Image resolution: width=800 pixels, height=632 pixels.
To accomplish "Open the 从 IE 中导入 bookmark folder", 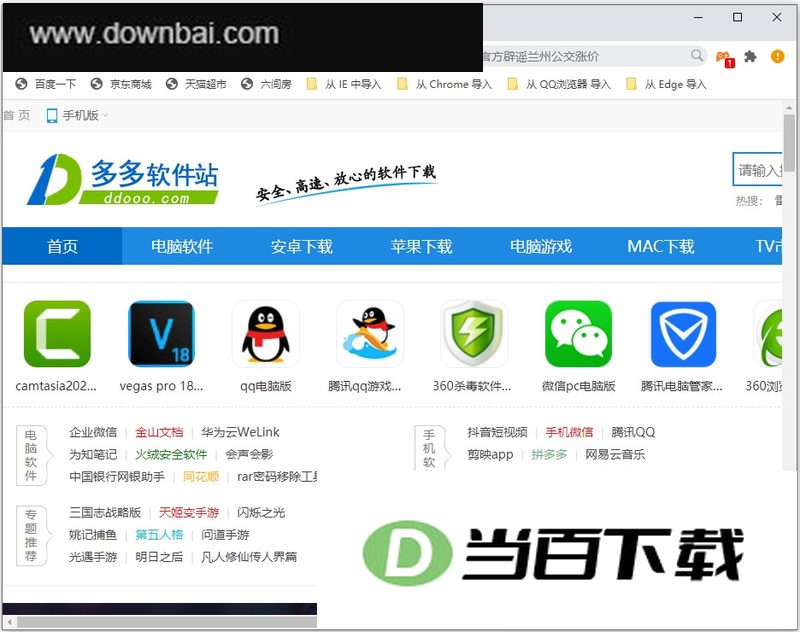I will point(344,84).
